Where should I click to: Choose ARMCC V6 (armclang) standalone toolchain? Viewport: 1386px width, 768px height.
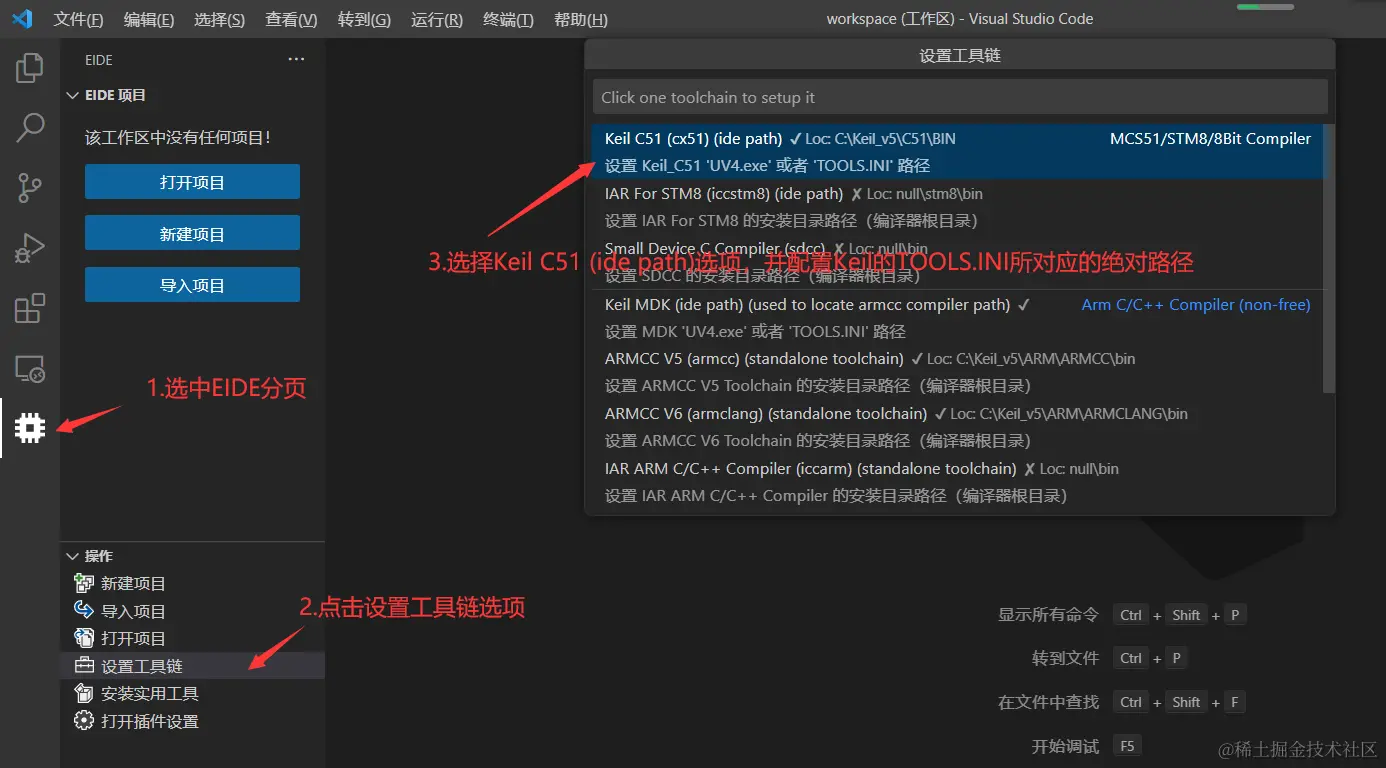[x=957, y=427]
